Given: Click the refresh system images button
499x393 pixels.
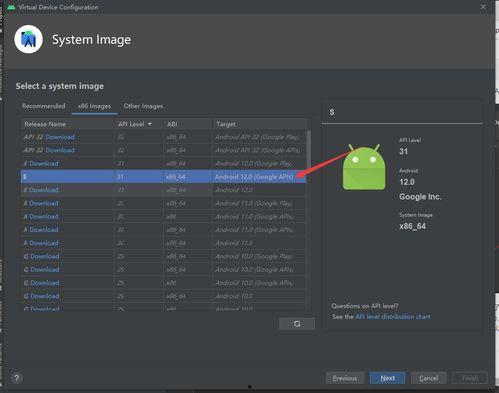Looking at the screenshot, I should tap(297, 324).
